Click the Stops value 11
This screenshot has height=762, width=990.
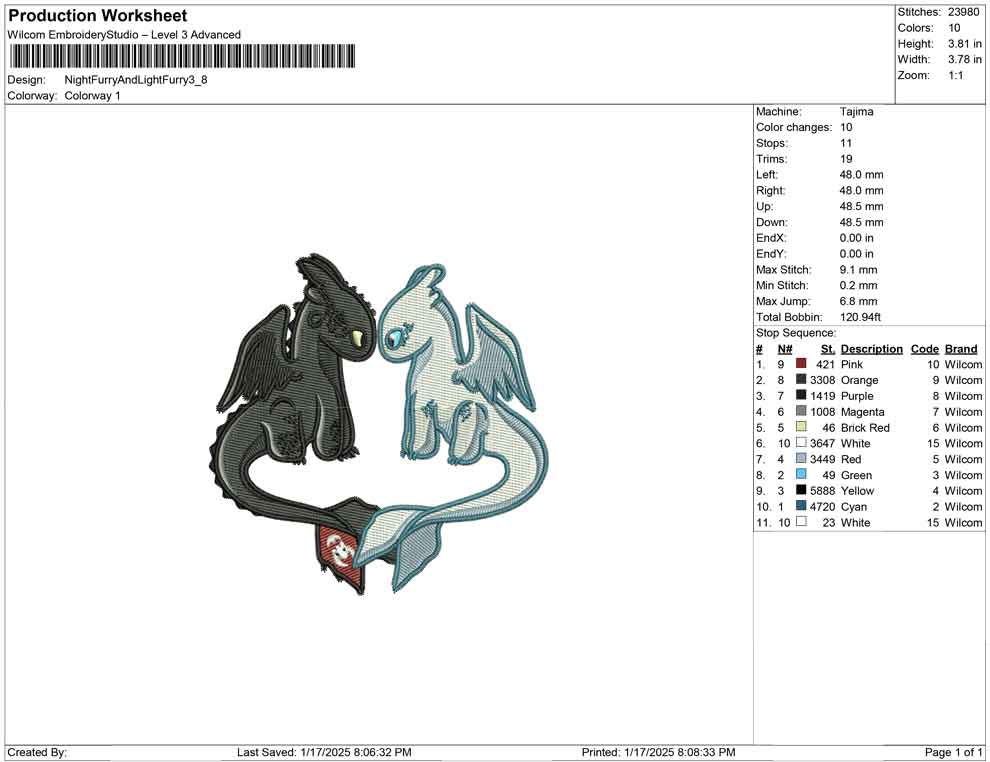(x=845, y=143)
